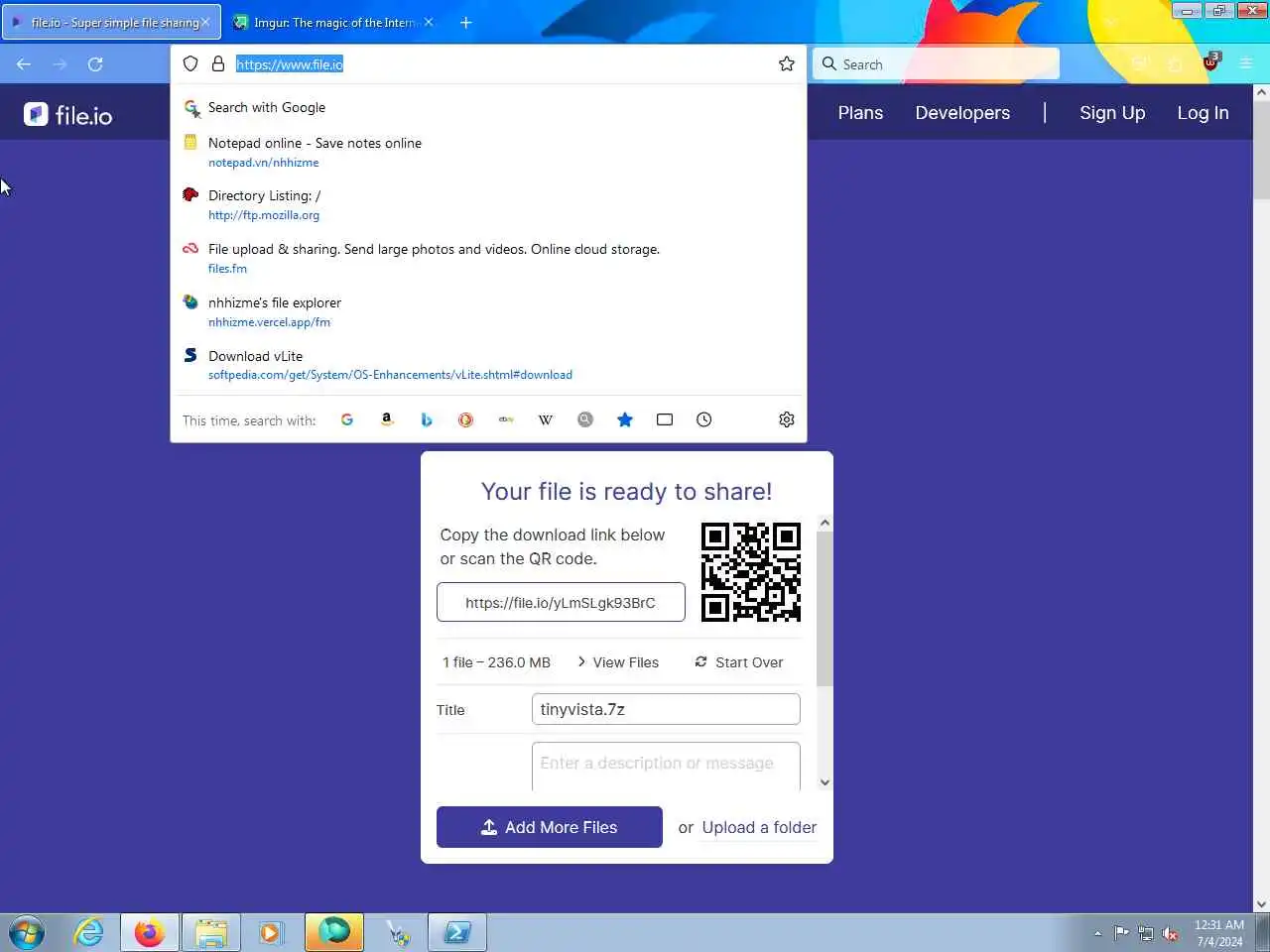Screen dimensions: 1270x952
Task: Switch to the Imgur tab
Action: (x=334, y=22)
